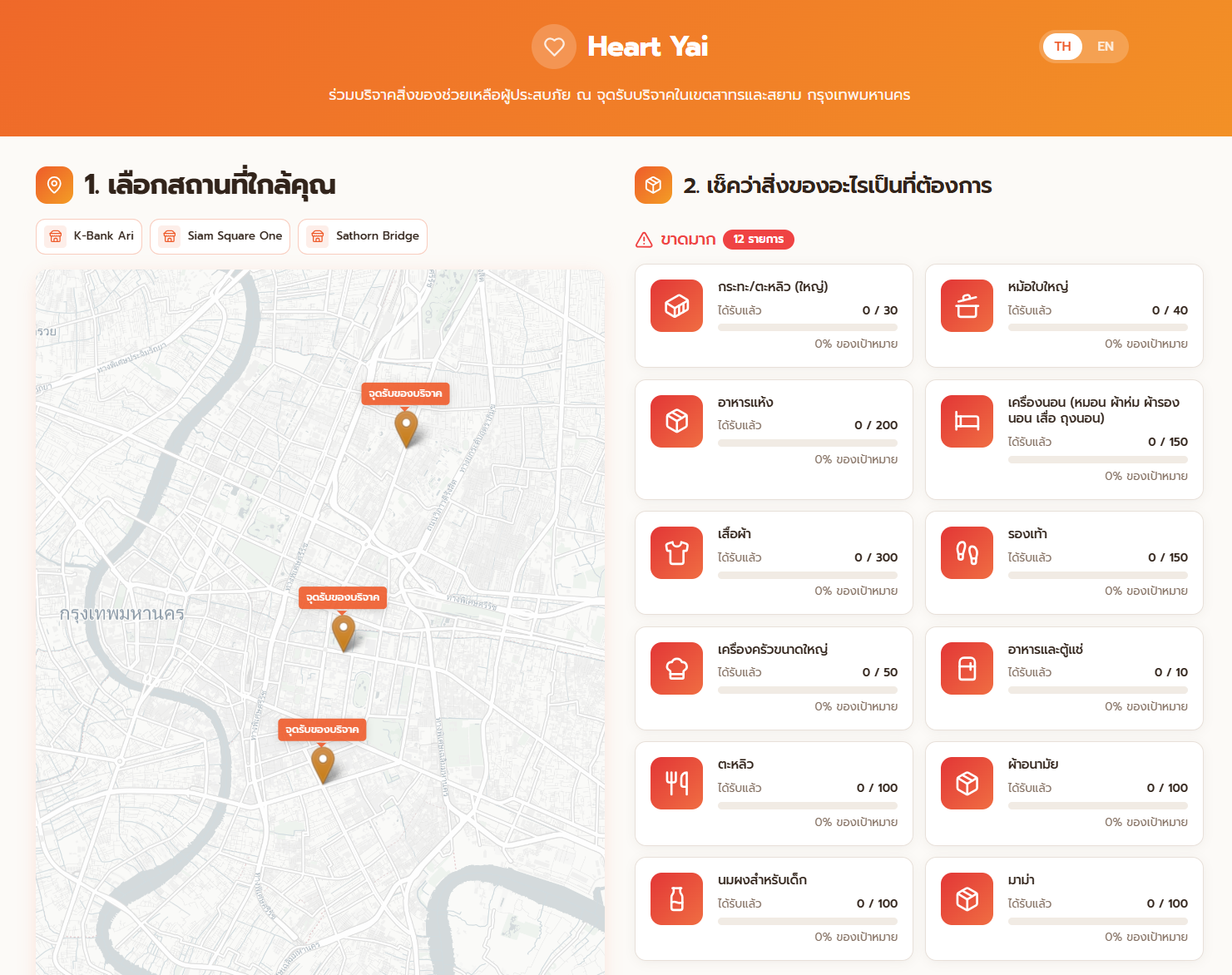1232x975 pixels.
Task: Click the topmost donation pin on the map
Action: [406, 428]
